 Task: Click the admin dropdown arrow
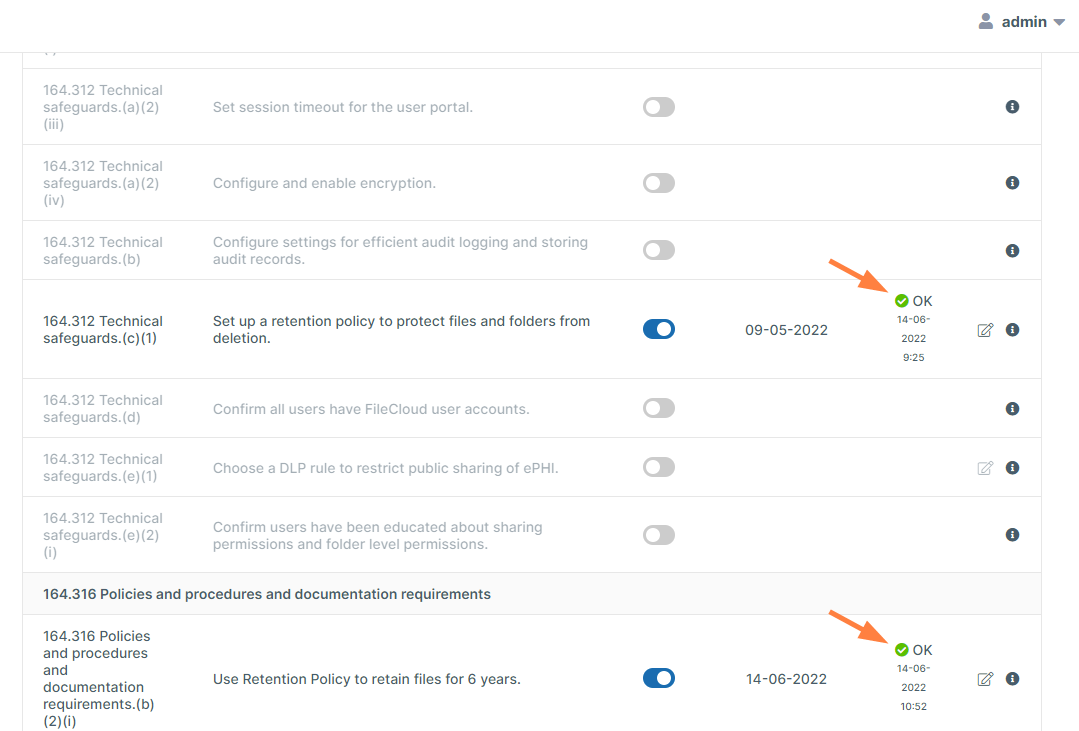pyautogui.click(x=1059, y=23)
